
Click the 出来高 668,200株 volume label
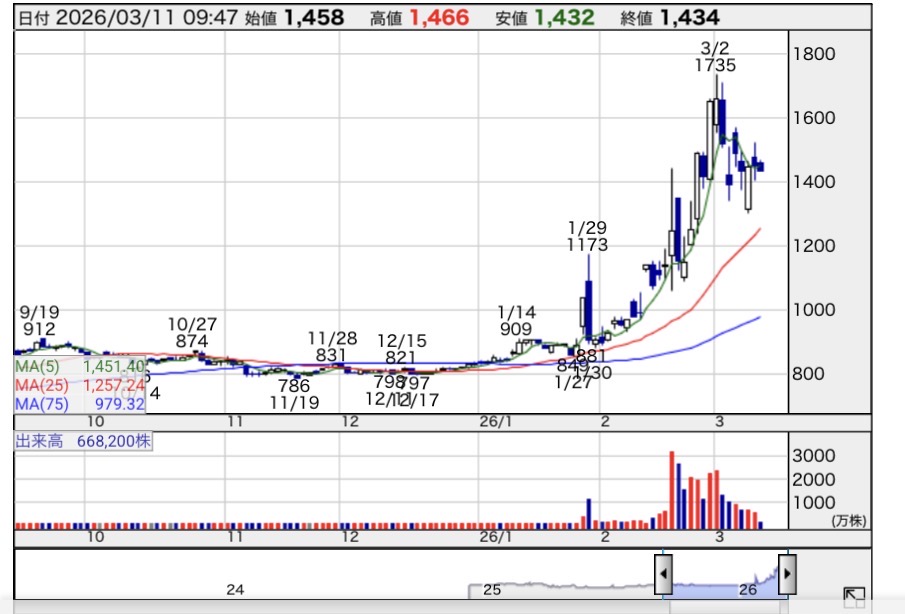click(x=83, y=441)
